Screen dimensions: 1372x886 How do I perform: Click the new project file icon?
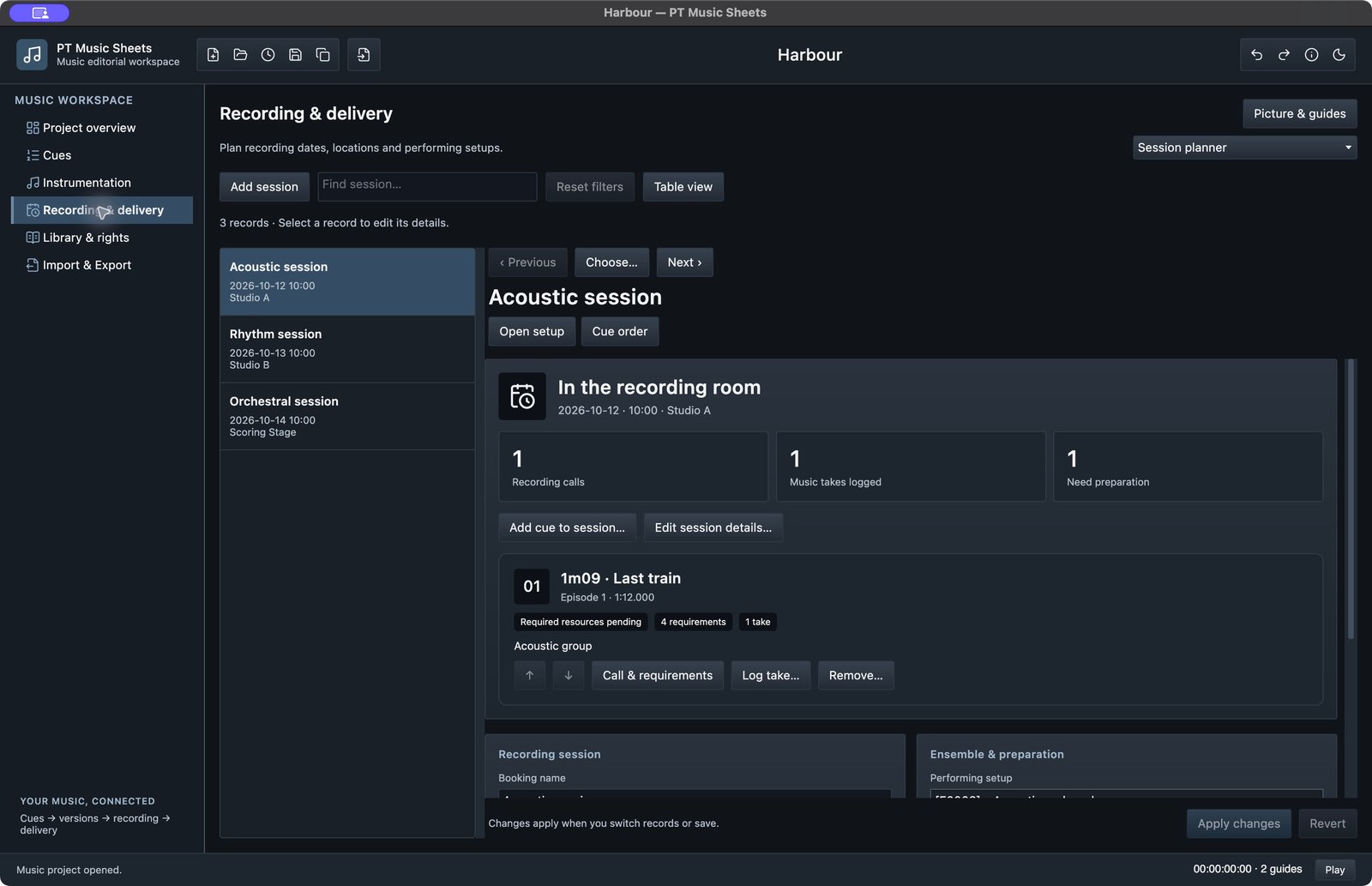(214, 55)
